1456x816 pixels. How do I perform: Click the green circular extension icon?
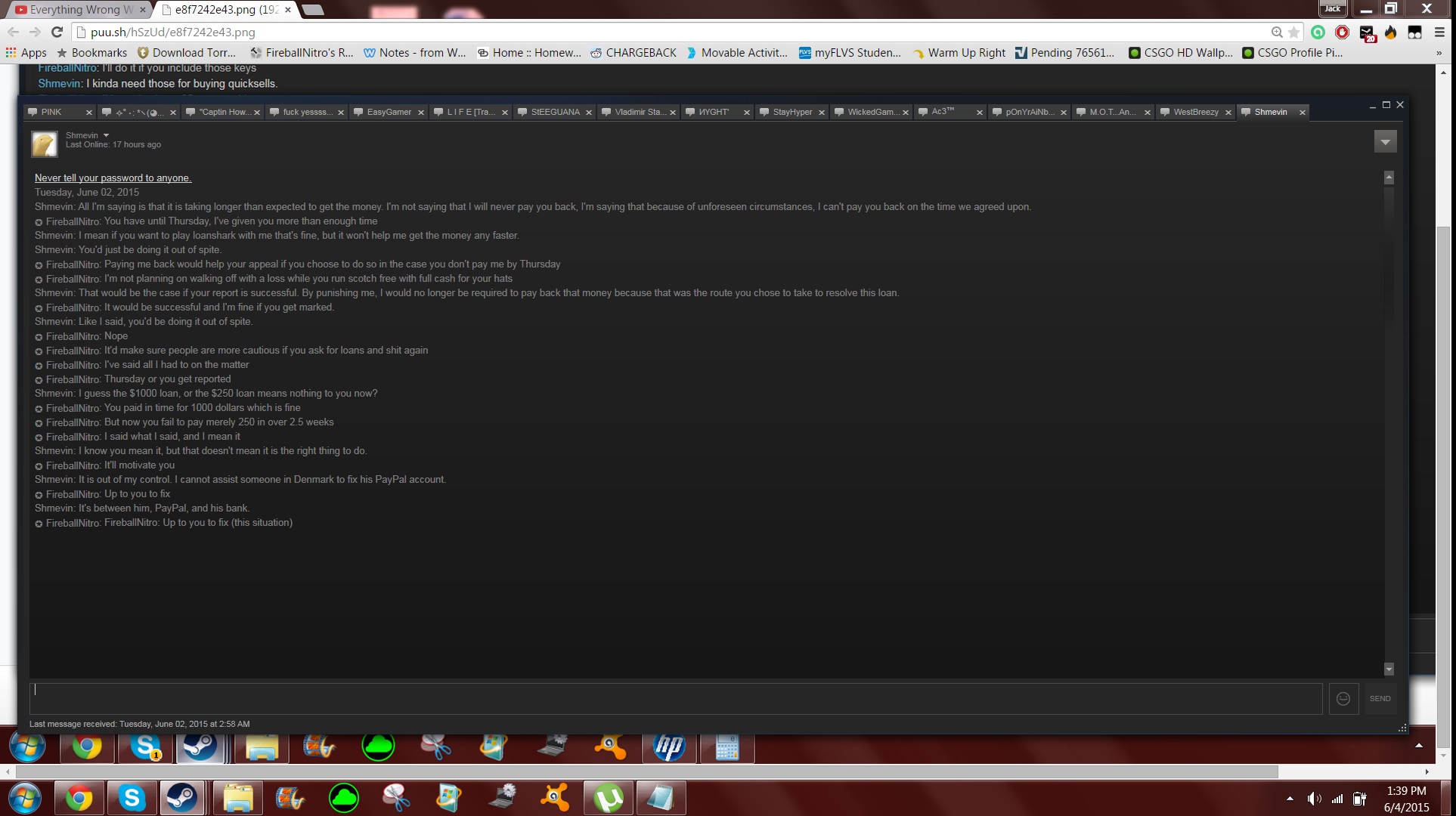tap(1318, 32)
